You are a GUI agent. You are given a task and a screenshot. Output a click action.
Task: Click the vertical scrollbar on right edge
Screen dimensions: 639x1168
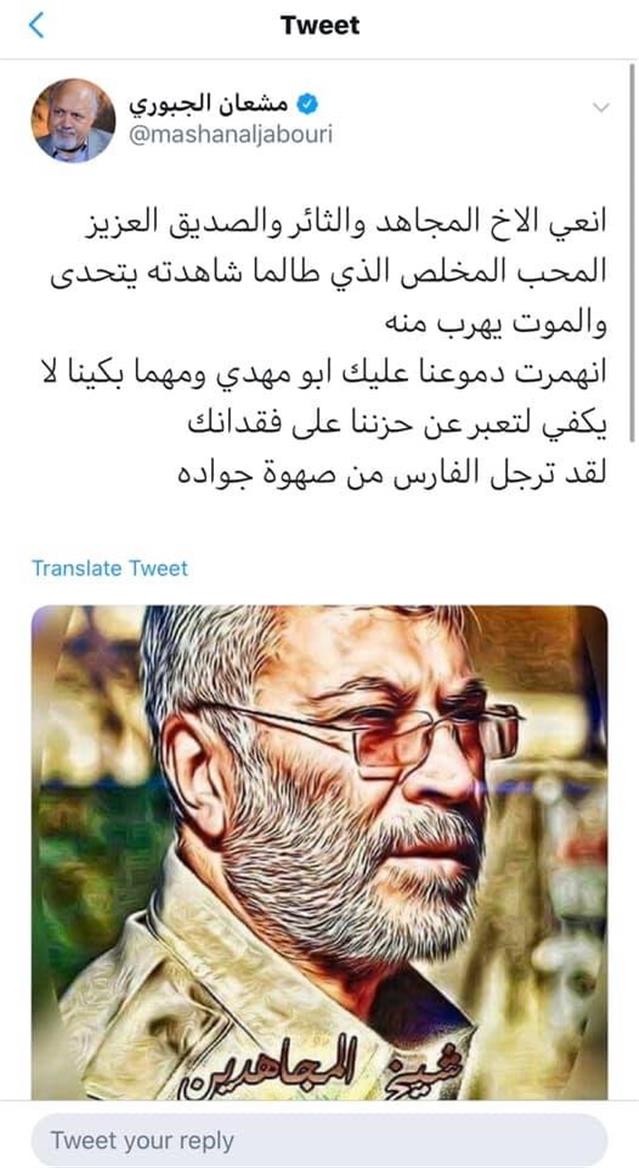pos(632,253)
